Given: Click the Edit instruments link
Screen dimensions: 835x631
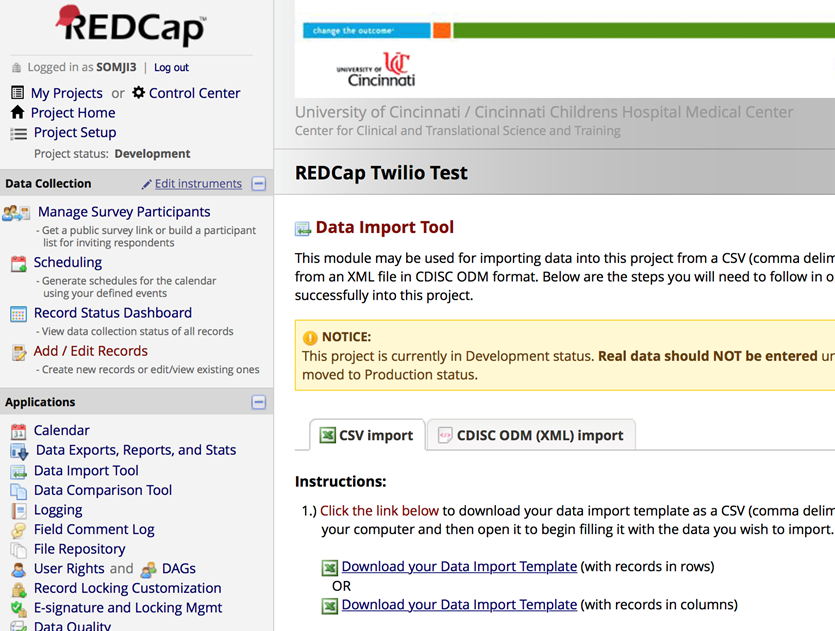Looking at the screenshot, I should (x=198, y=184).
